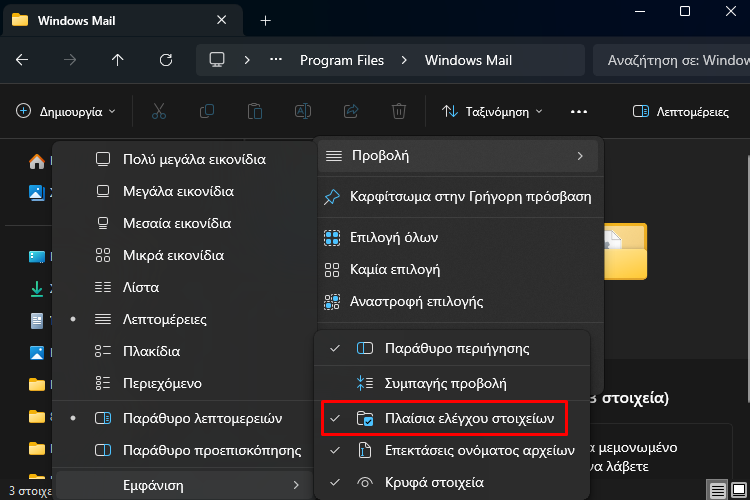Open the Δημιουργία dropdown
The height and width of the screenshot is (500, 750).
point(66,111)
